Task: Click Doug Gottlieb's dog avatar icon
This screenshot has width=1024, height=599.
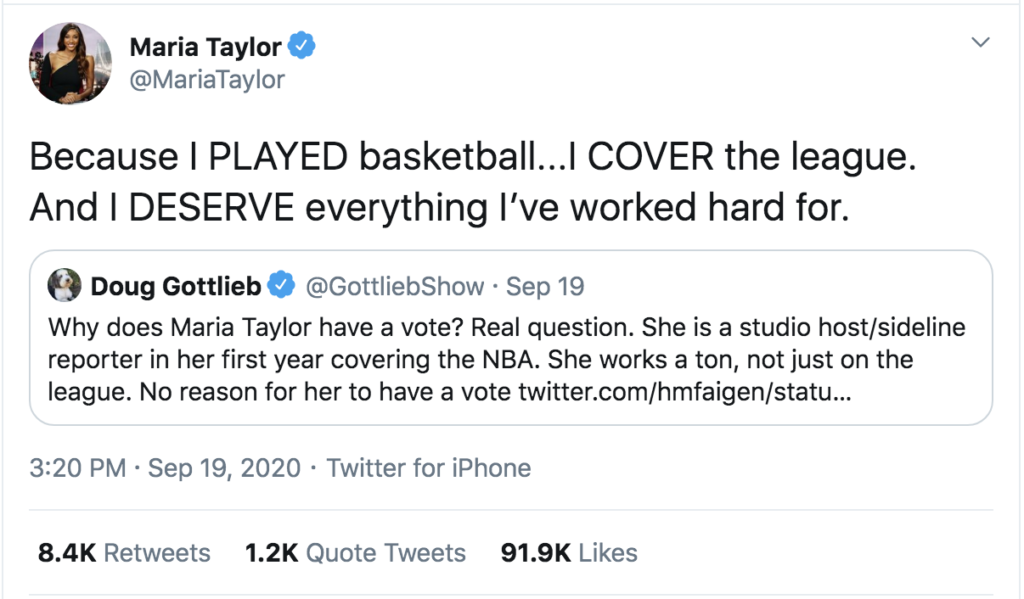Action: pos(63,287)
